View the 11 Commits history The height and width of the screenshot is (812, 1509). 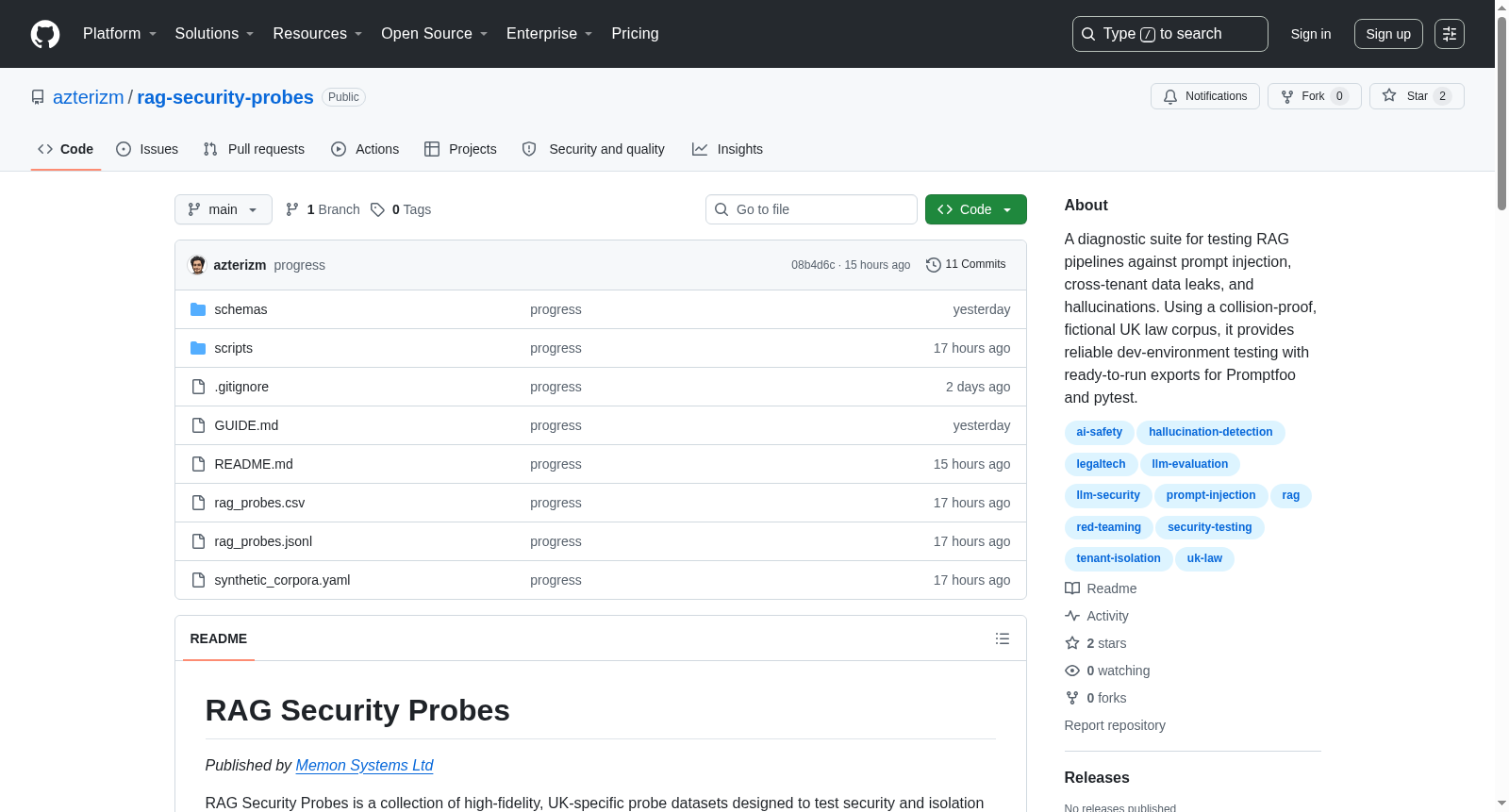966,264
